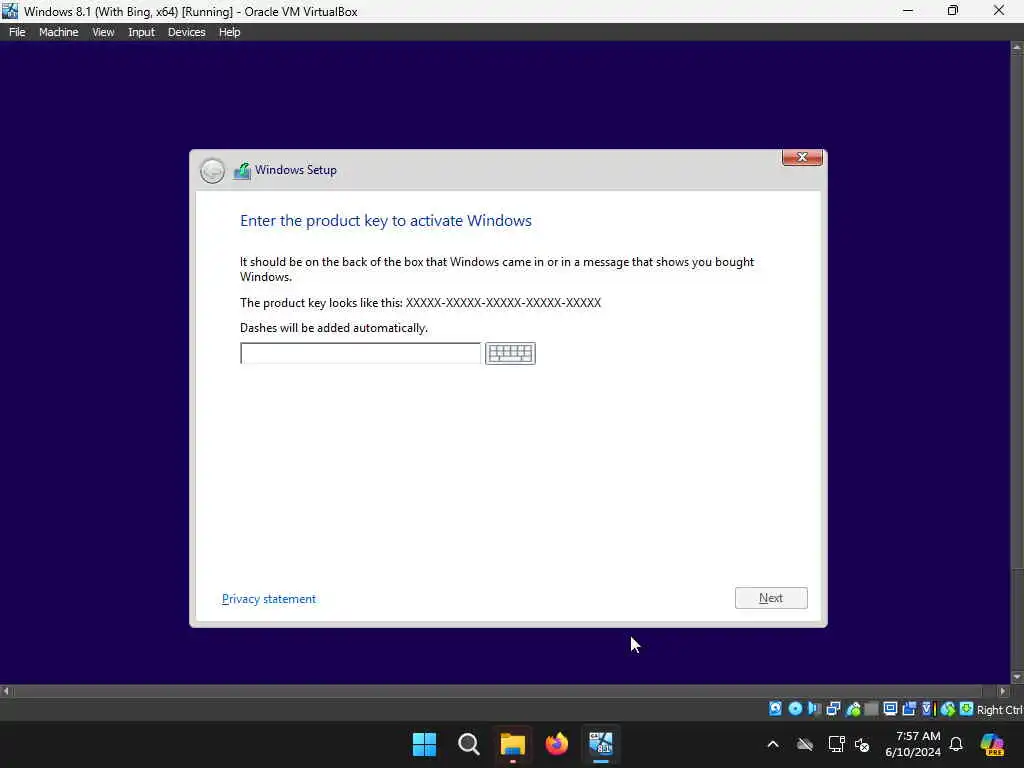
Task: Click the recording status icon
Action: 908,709
